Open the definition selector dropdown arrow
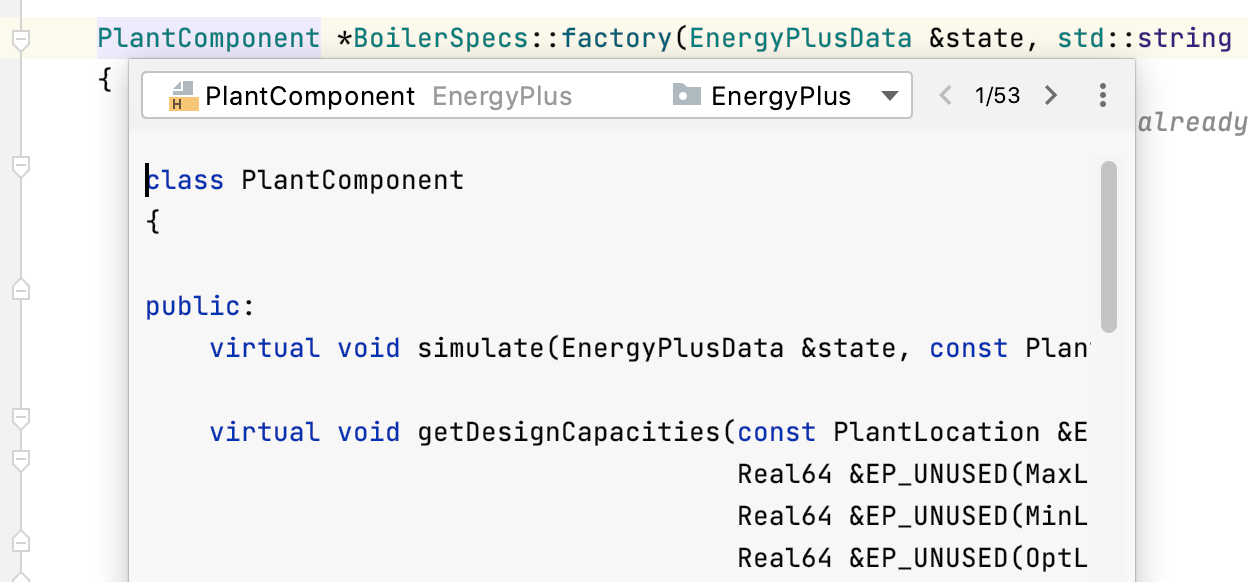This screenshot has height=582, width=1248. tap(889, 97)
